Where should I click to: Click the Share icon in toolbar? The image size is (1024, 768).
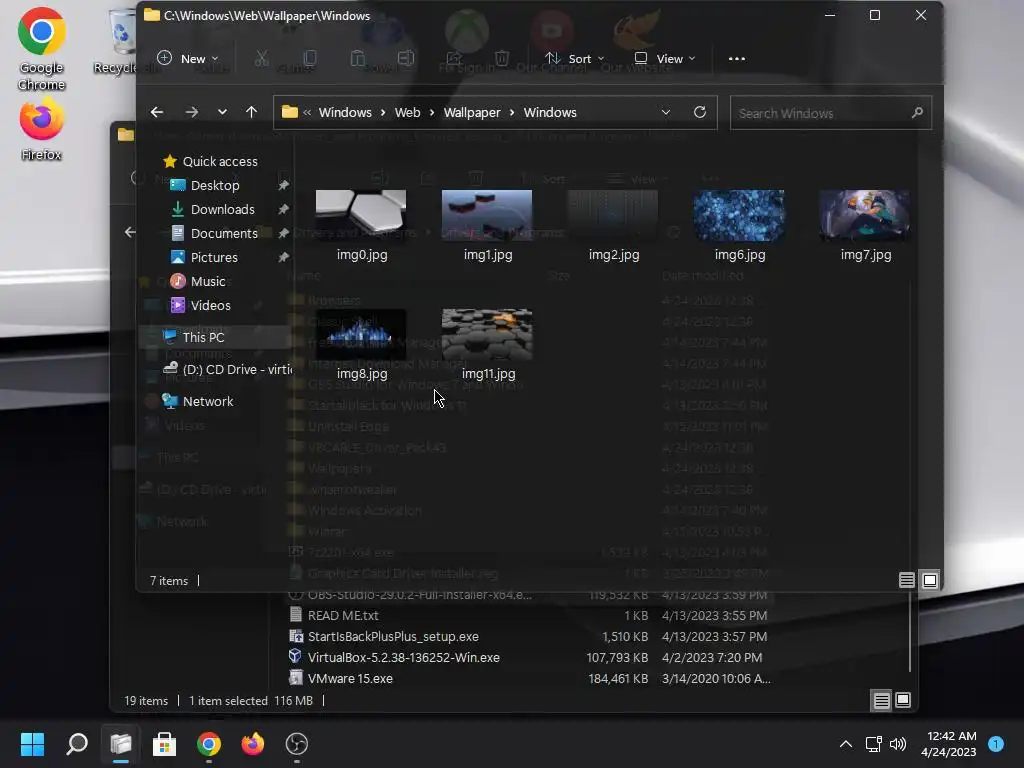pos(454,59)
